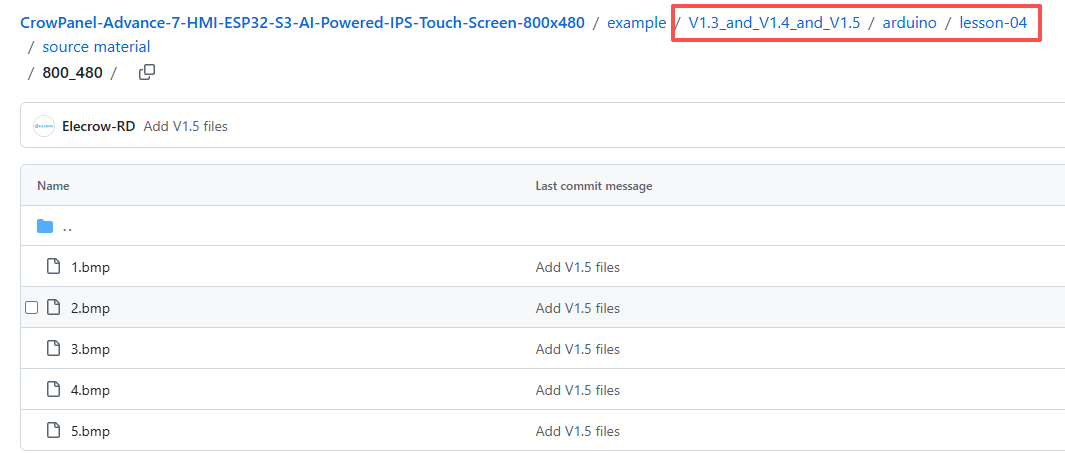Viewport: 1065px width, 453px height.
Task: Click the 'Name' column header
Action: [x=53, y=185]
